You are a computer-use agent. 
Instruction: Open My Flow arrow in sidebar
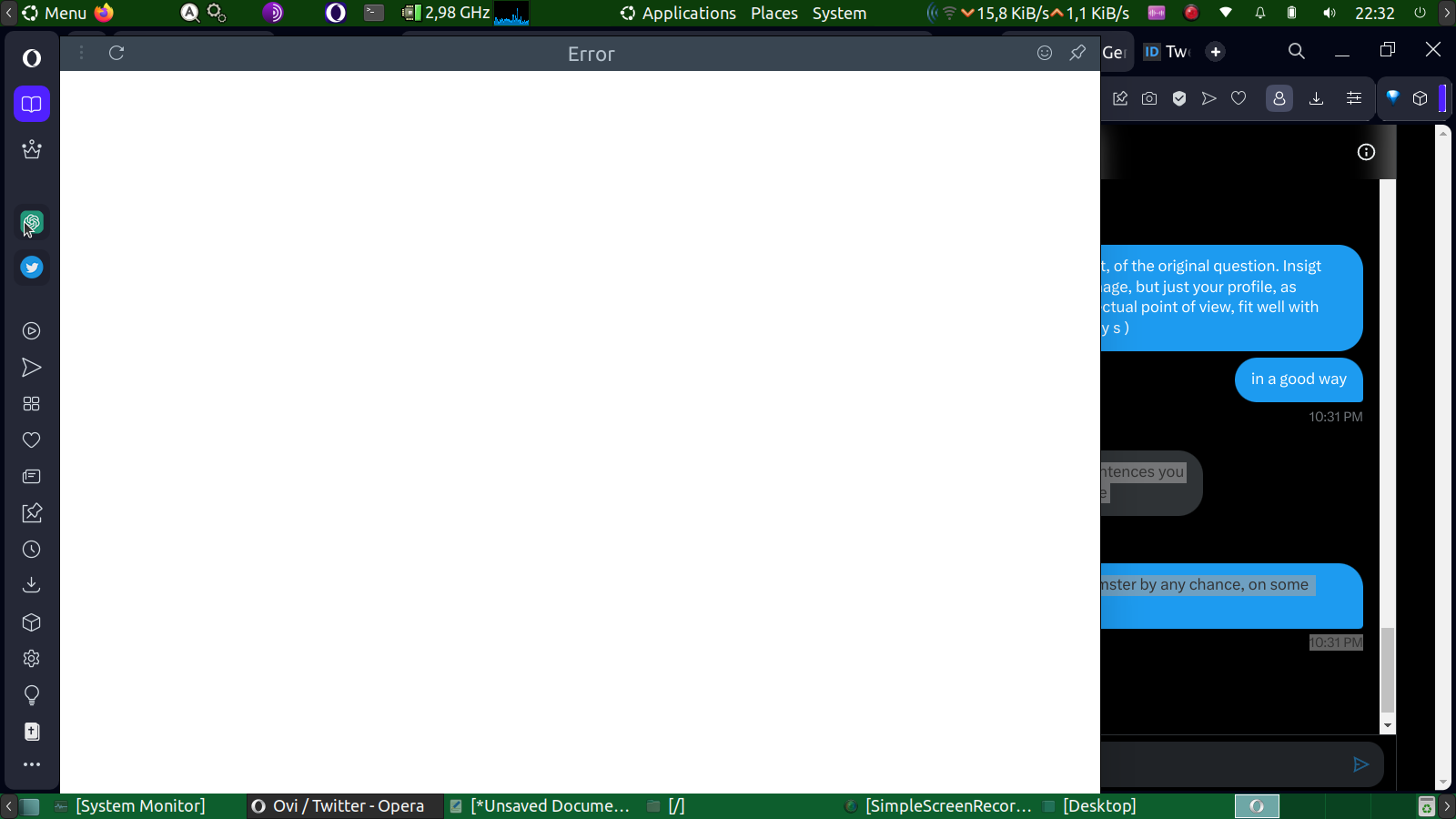32,368
